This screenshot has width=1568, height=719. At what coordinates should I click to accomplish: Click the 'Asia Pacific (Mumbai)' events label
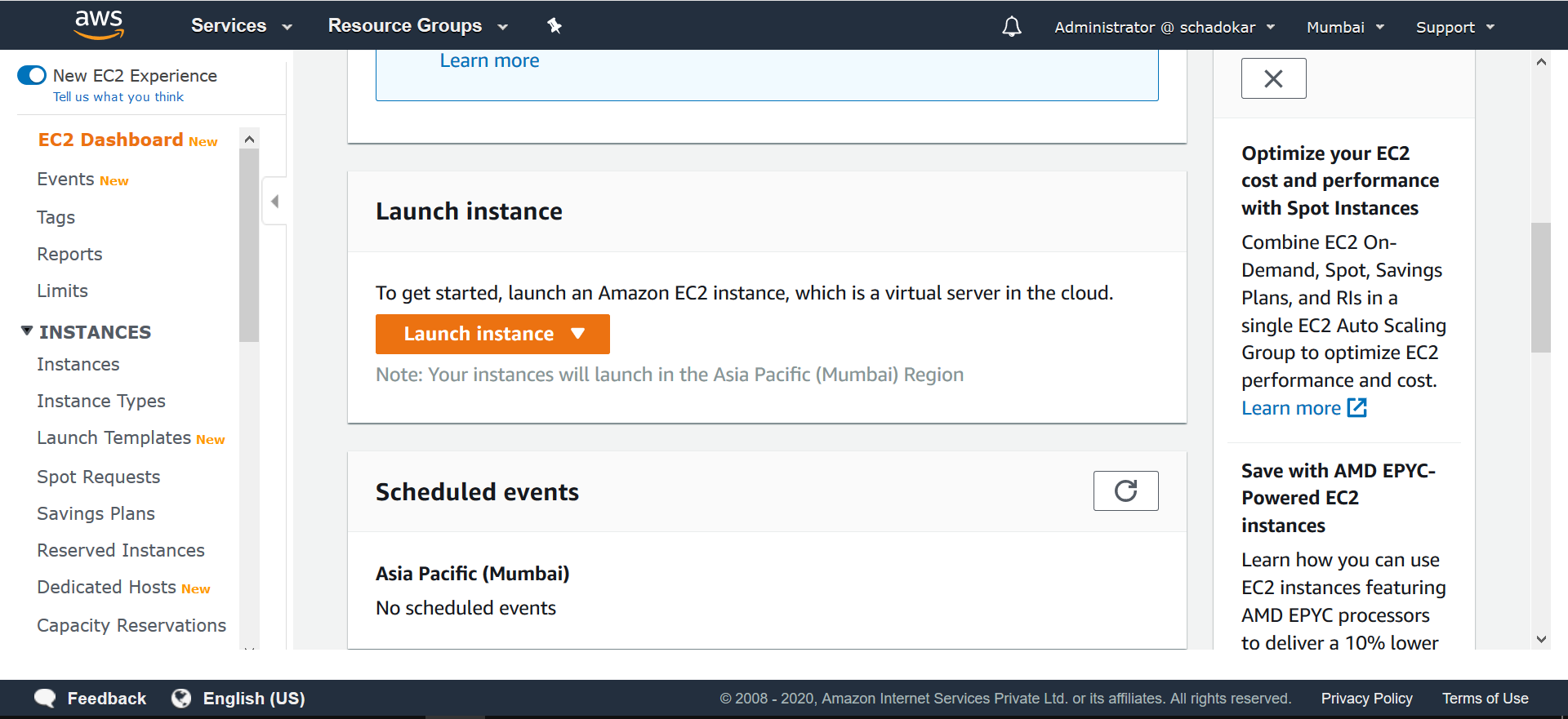click(472, 574)
